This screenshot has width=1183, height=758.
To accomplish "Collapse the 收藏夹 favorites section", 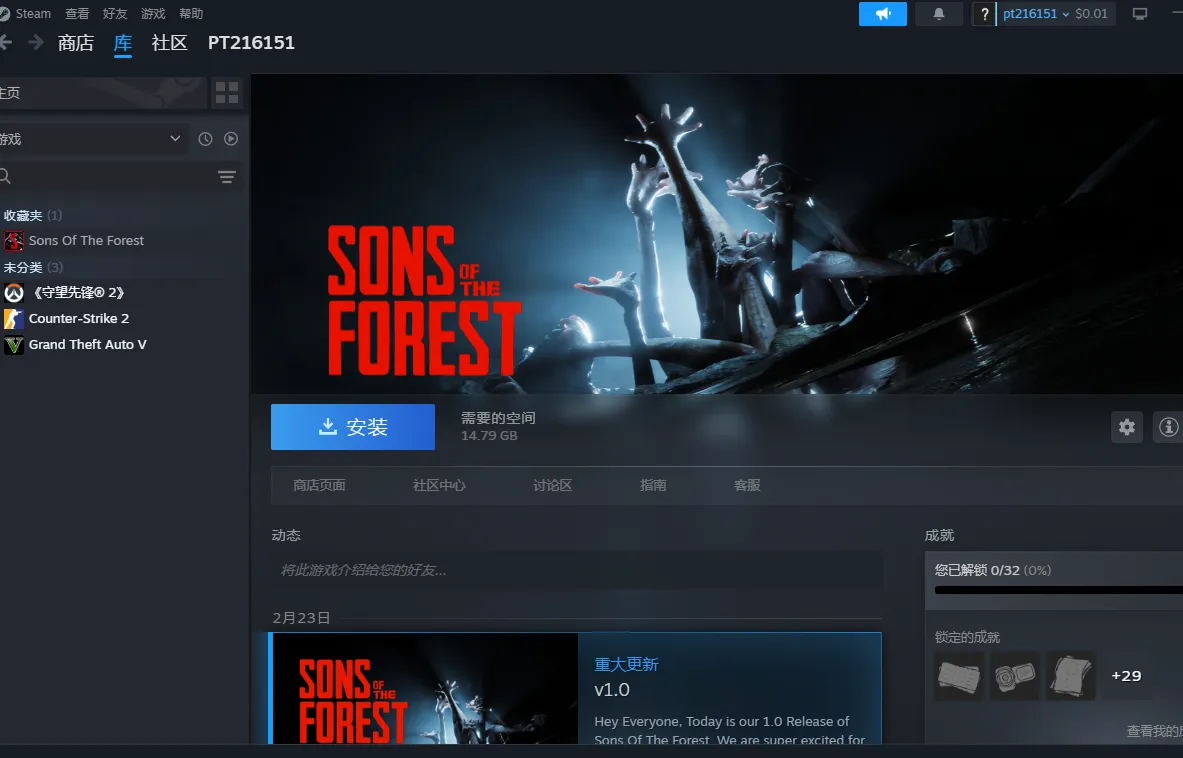I will click(x=23, y=215).
